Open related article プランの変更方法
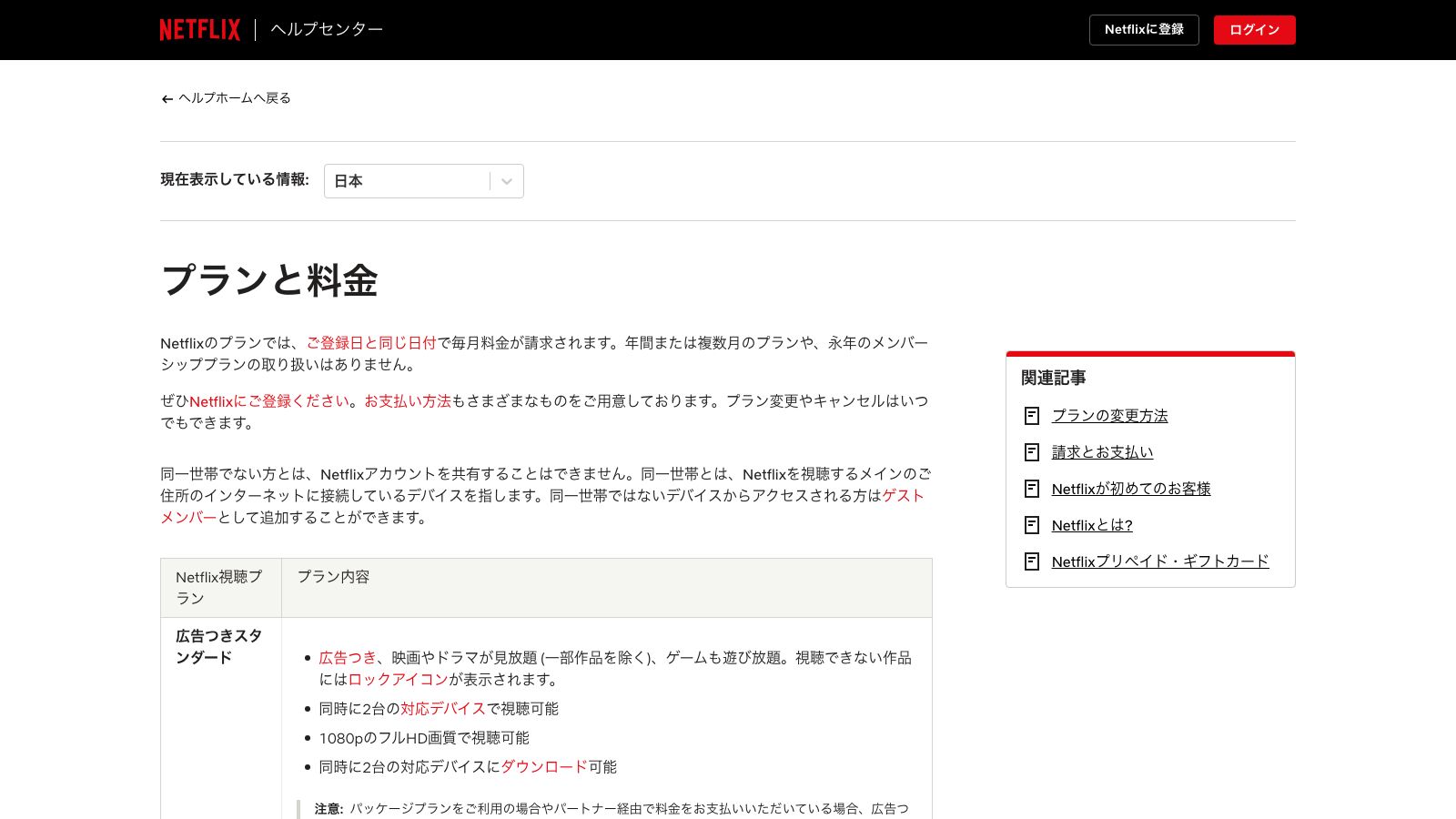 point(1109,416)
